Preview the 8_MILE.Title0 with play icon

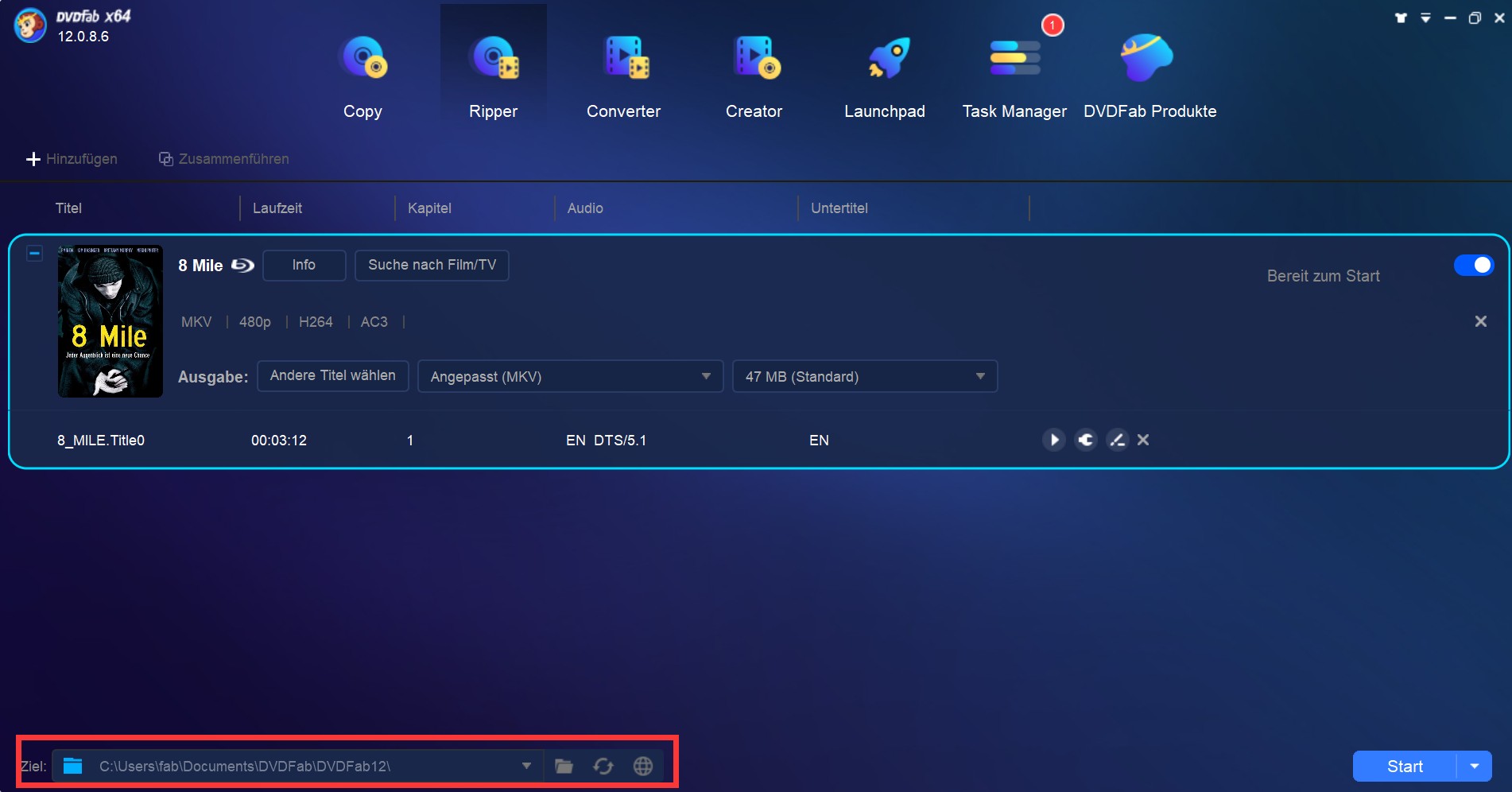(1053, 440)
